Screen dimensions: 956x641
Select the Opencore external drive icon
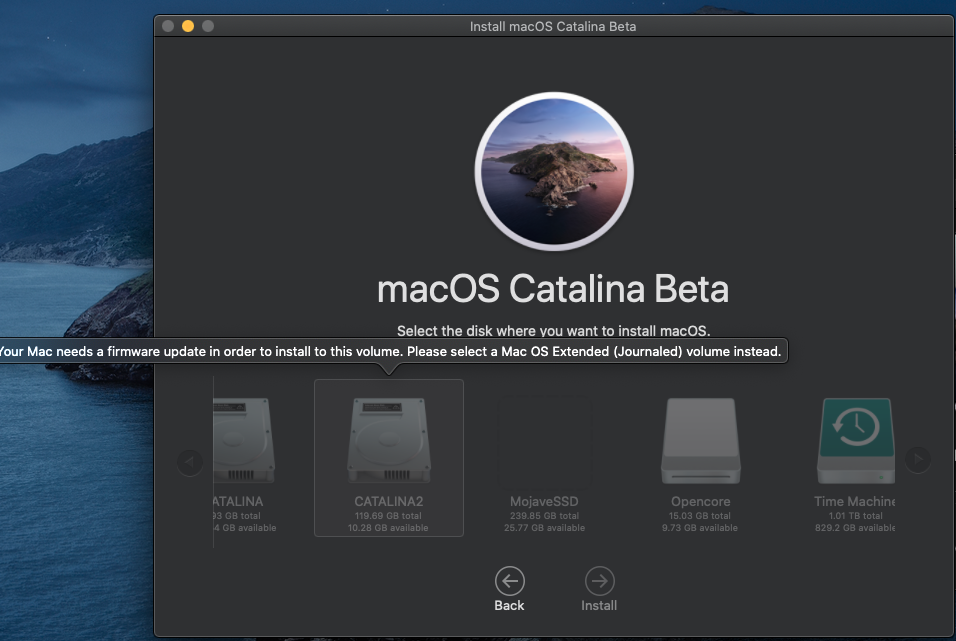click(x=701, y=441)
